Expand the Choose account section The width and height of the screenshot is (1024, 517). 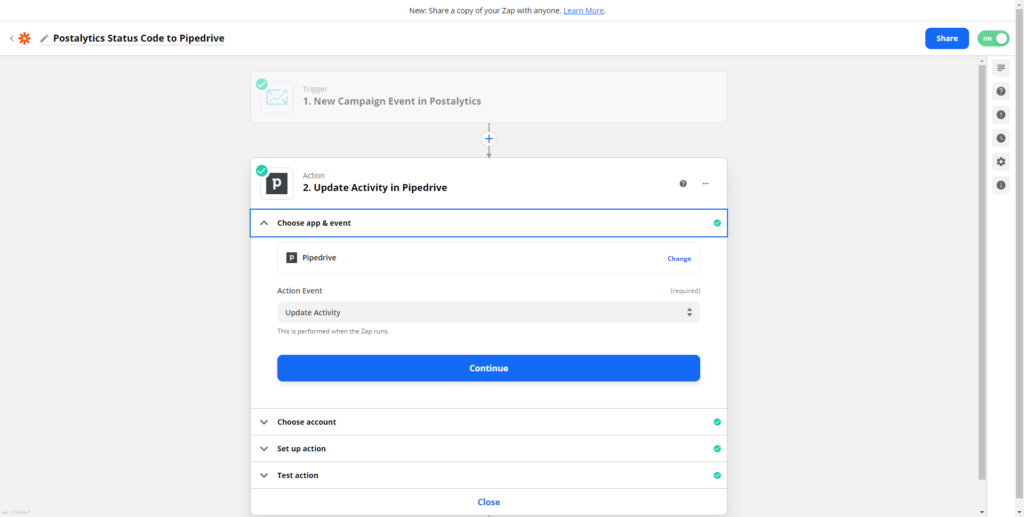pos(488,422)
